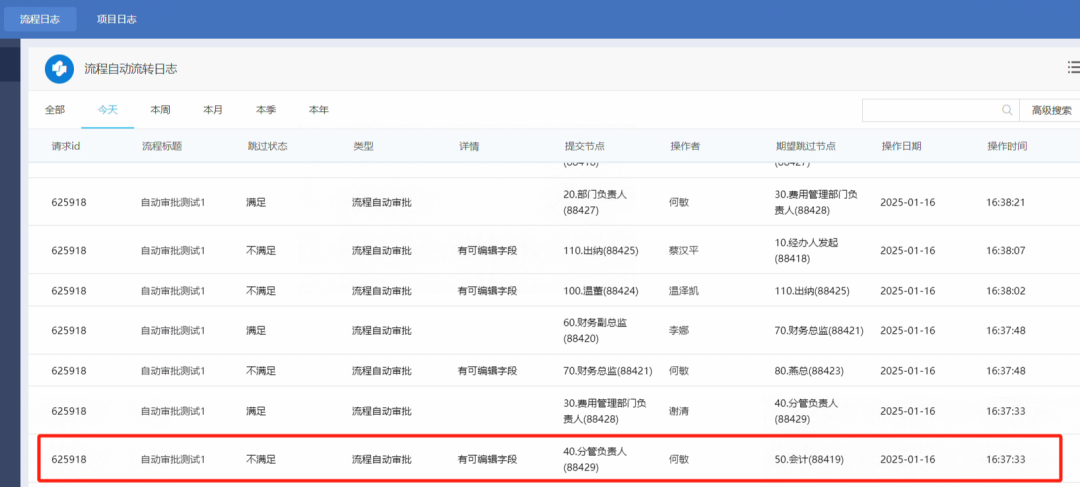This screenshot has height=487, width=1080.
Task: Click the 流程自动流转日志 page title
Action: pos(131,69)
